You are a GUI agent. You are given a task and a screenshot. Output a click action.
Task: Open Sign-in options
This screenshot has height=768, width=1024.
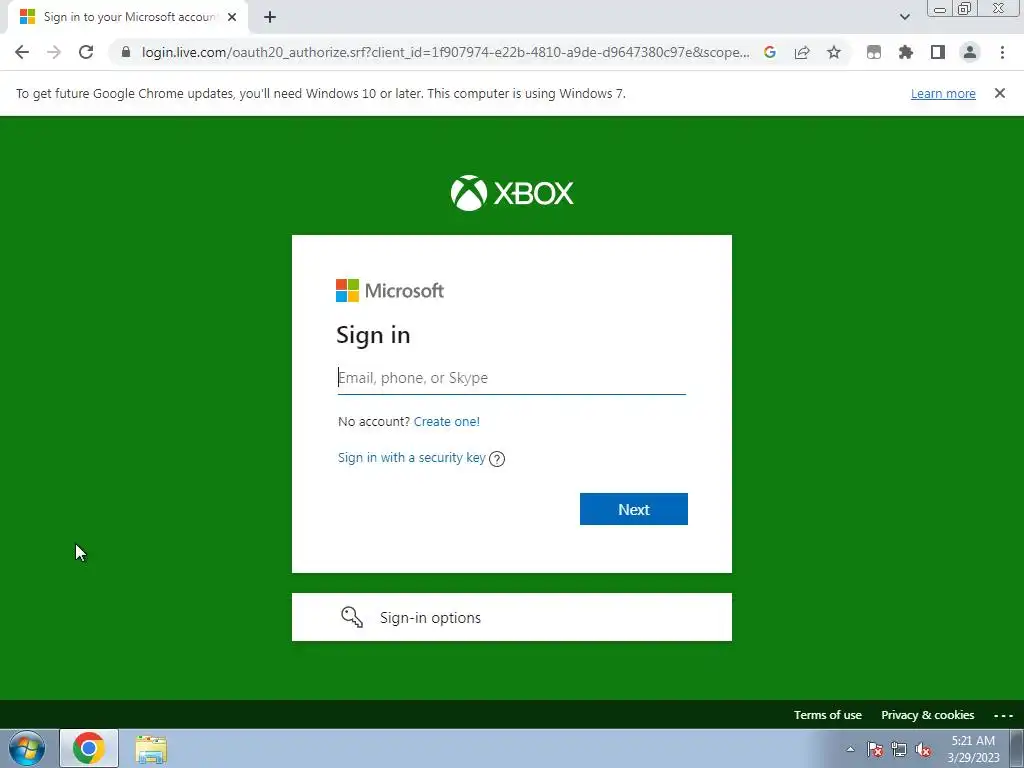[x=511, y=617]
